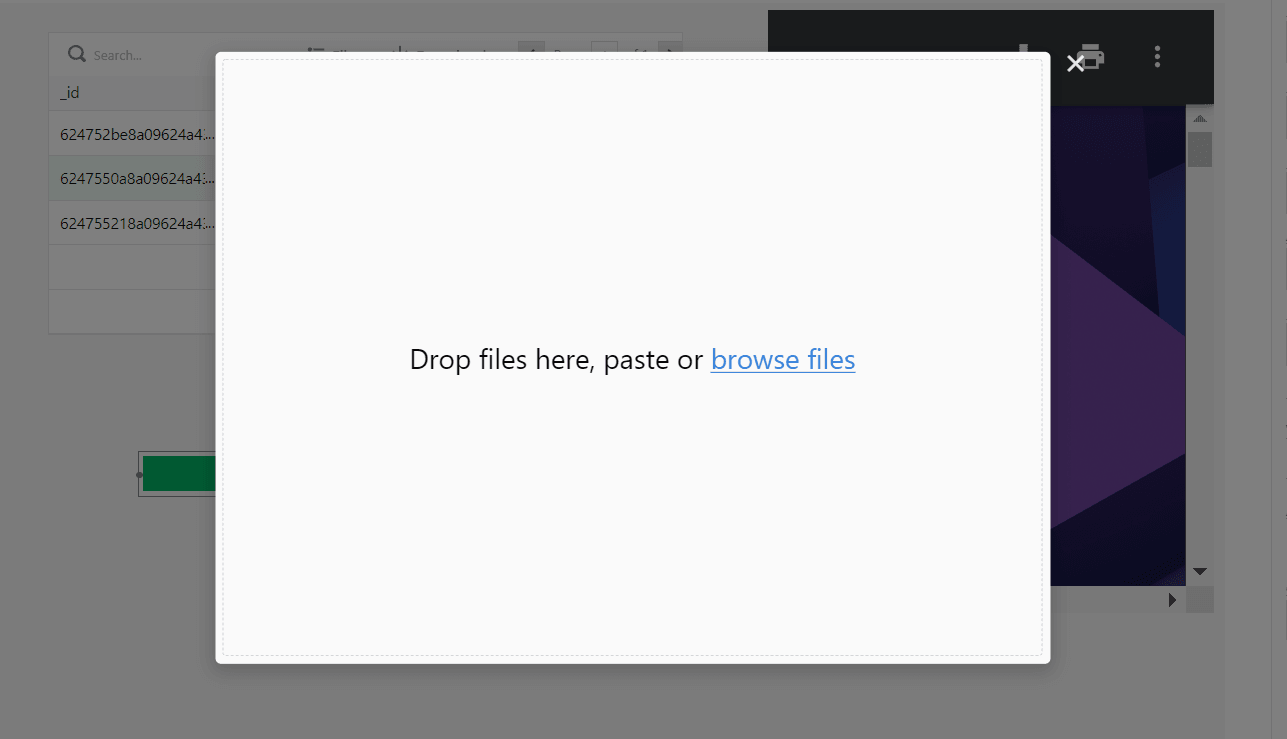The image size is (1287, 739).
Task: Close the file upload dialog
Action: (x=1075, y=64)
